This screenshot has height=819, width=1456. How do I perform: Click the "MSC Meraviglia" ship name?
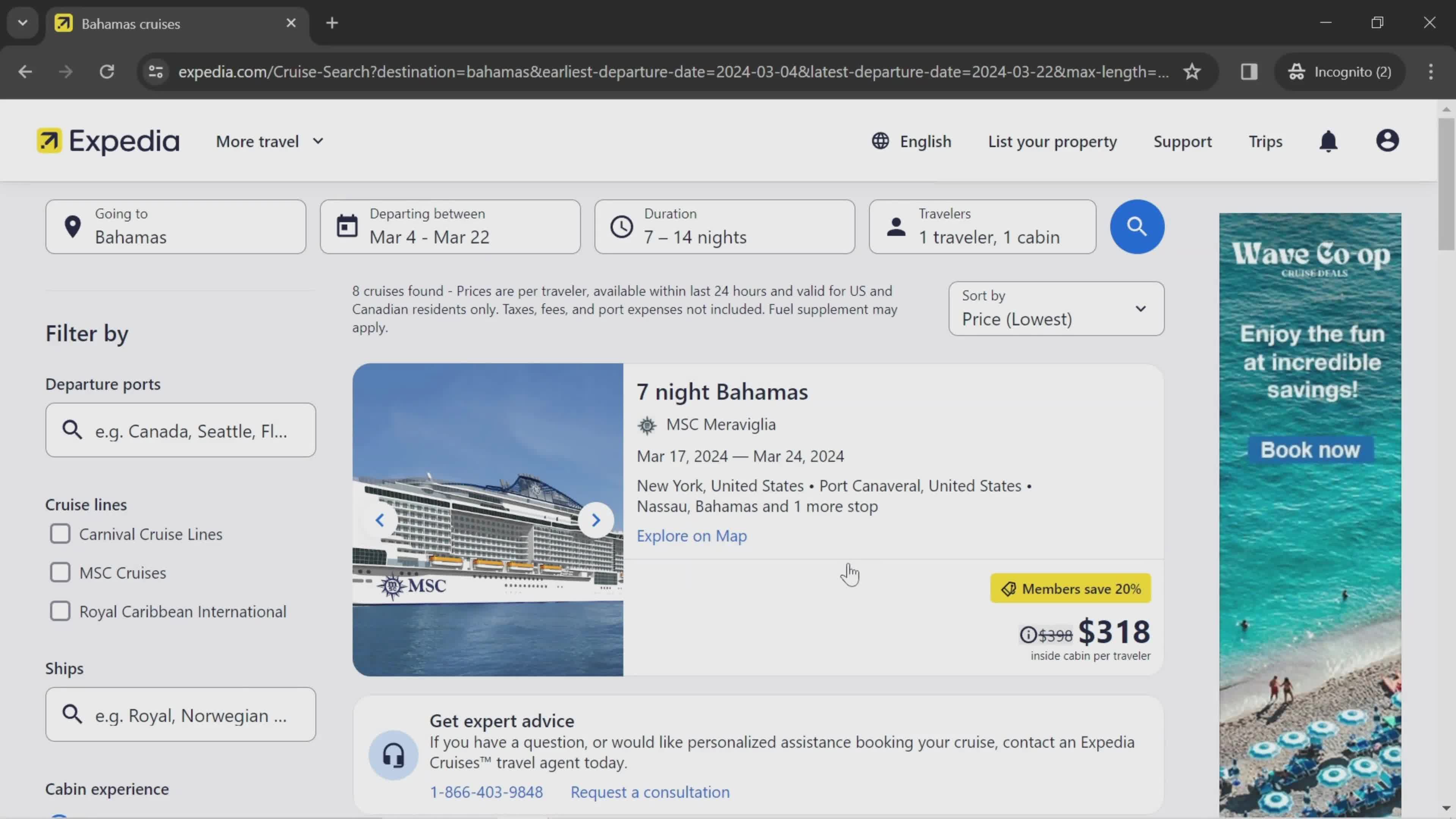click(x=721, y=425)
